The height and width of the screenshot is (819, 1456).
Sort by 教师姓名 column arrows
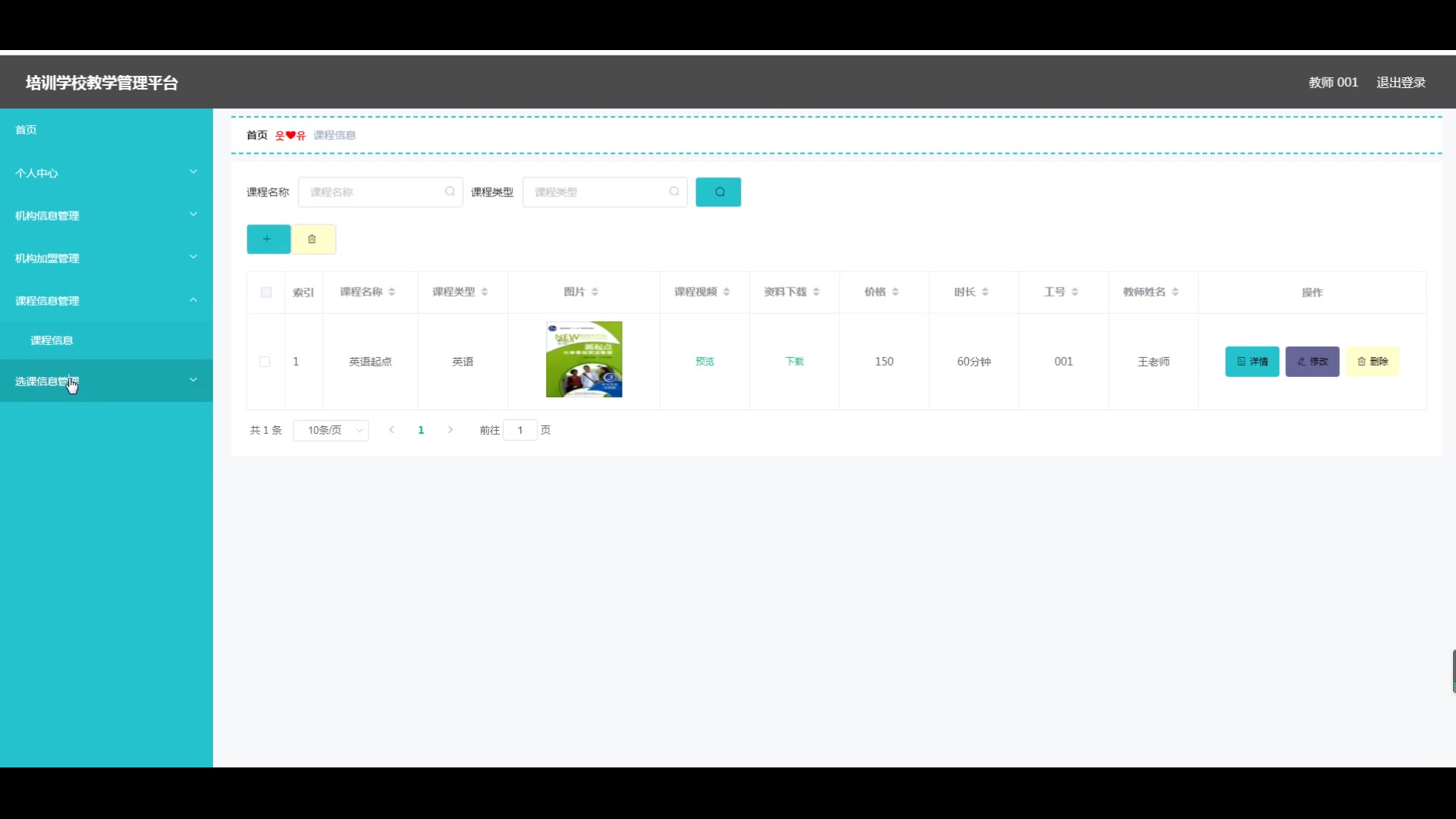pyautogui.click(x=1175, y=292)
